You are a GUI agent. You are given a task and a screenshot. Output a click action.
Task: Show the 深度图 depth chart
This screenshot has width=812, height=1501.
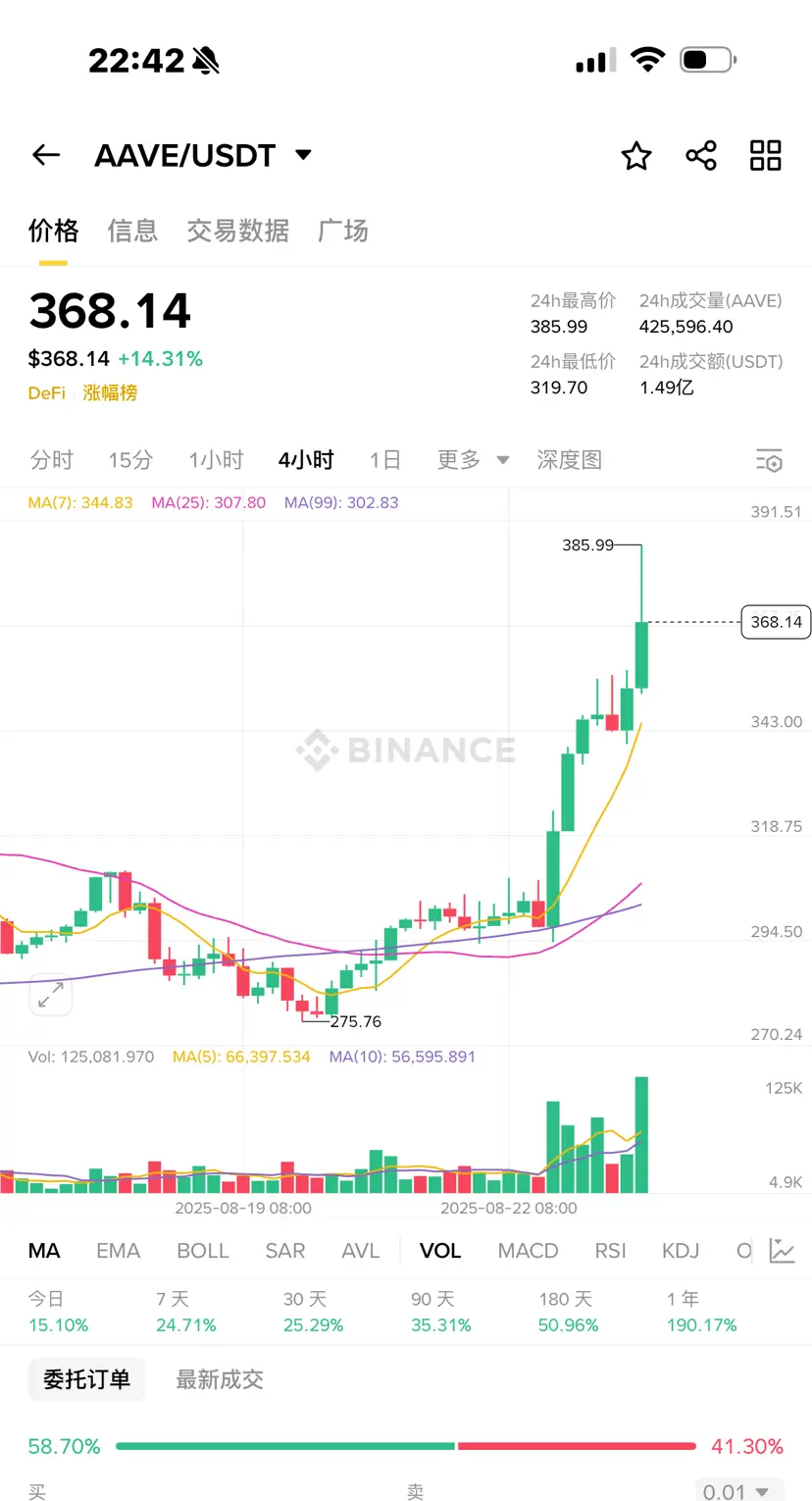coord(569,460)
